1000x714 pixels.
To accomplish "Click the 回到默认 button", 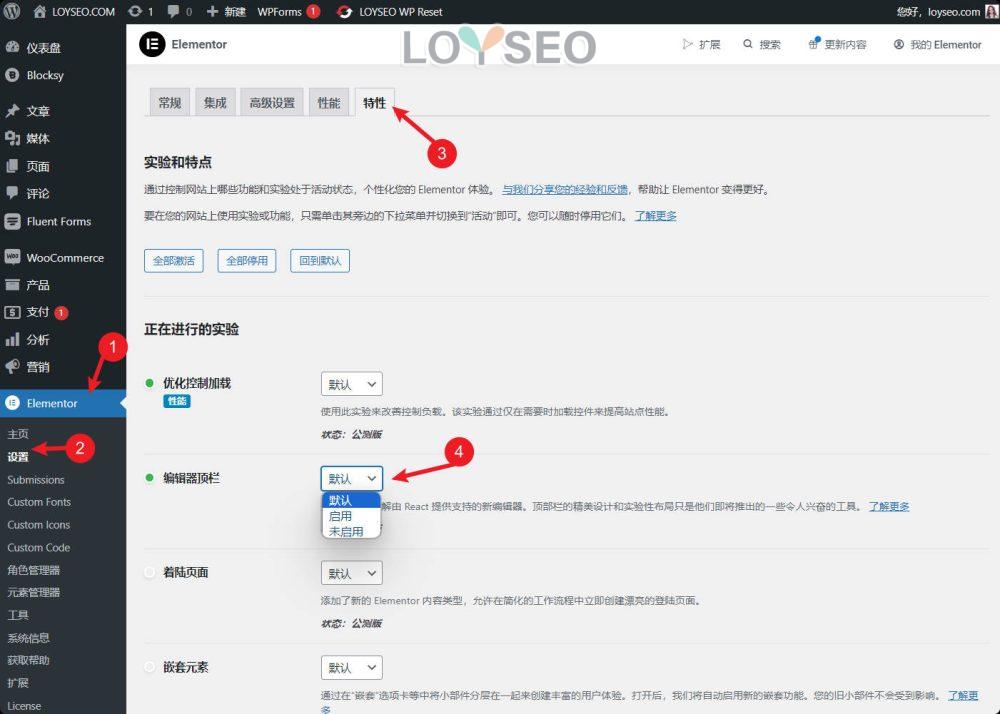I will click(320, 261).
